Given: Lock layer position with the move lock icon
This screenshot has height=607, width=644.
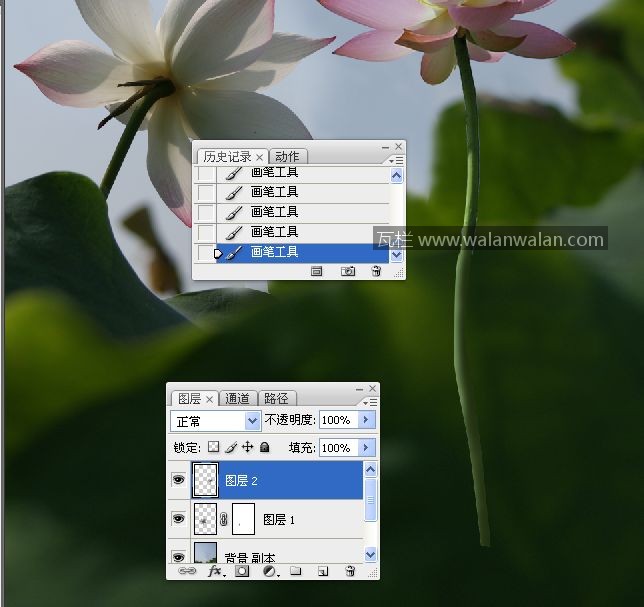Looking at the screenshot, I should [248, 447].
